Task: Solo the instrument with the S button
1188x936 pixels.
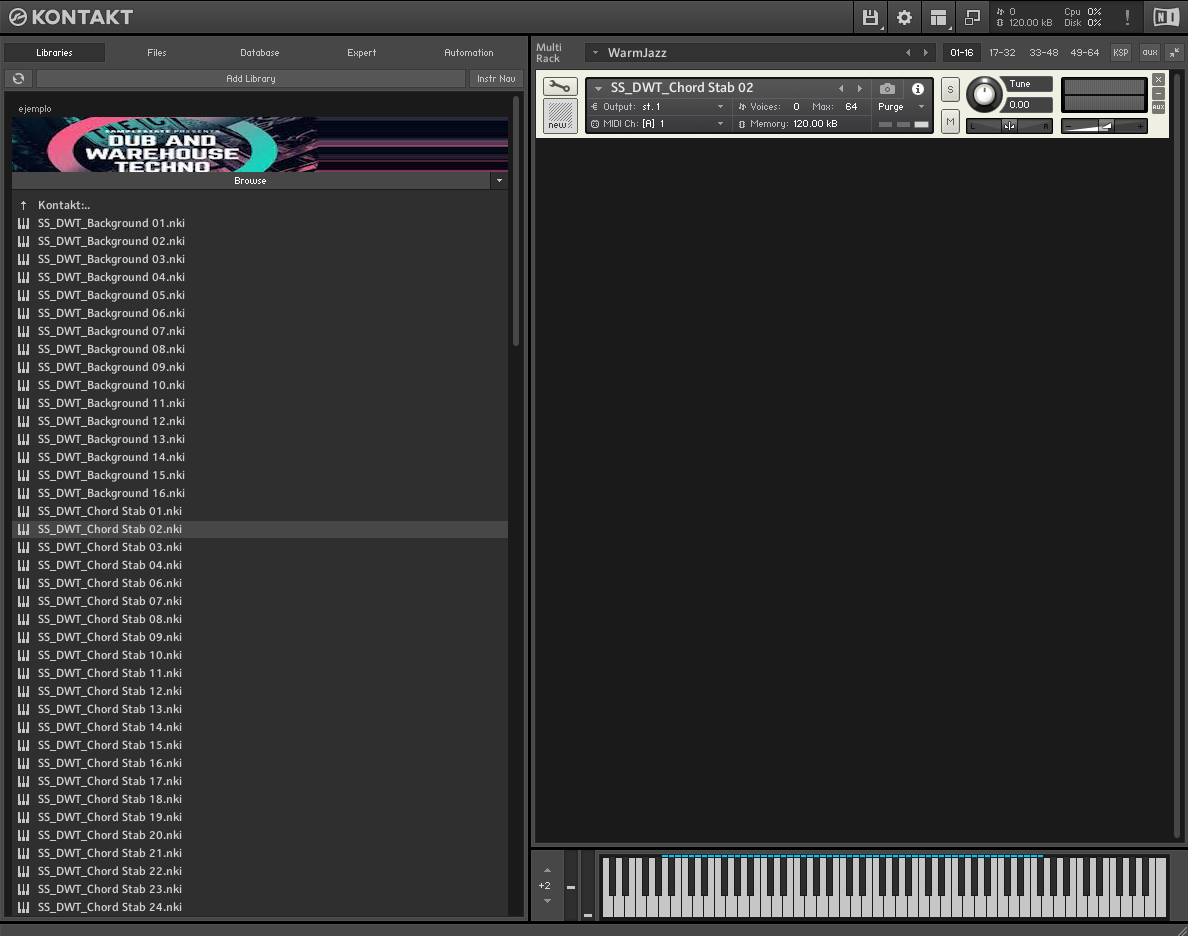Action: tap(950, 89)
